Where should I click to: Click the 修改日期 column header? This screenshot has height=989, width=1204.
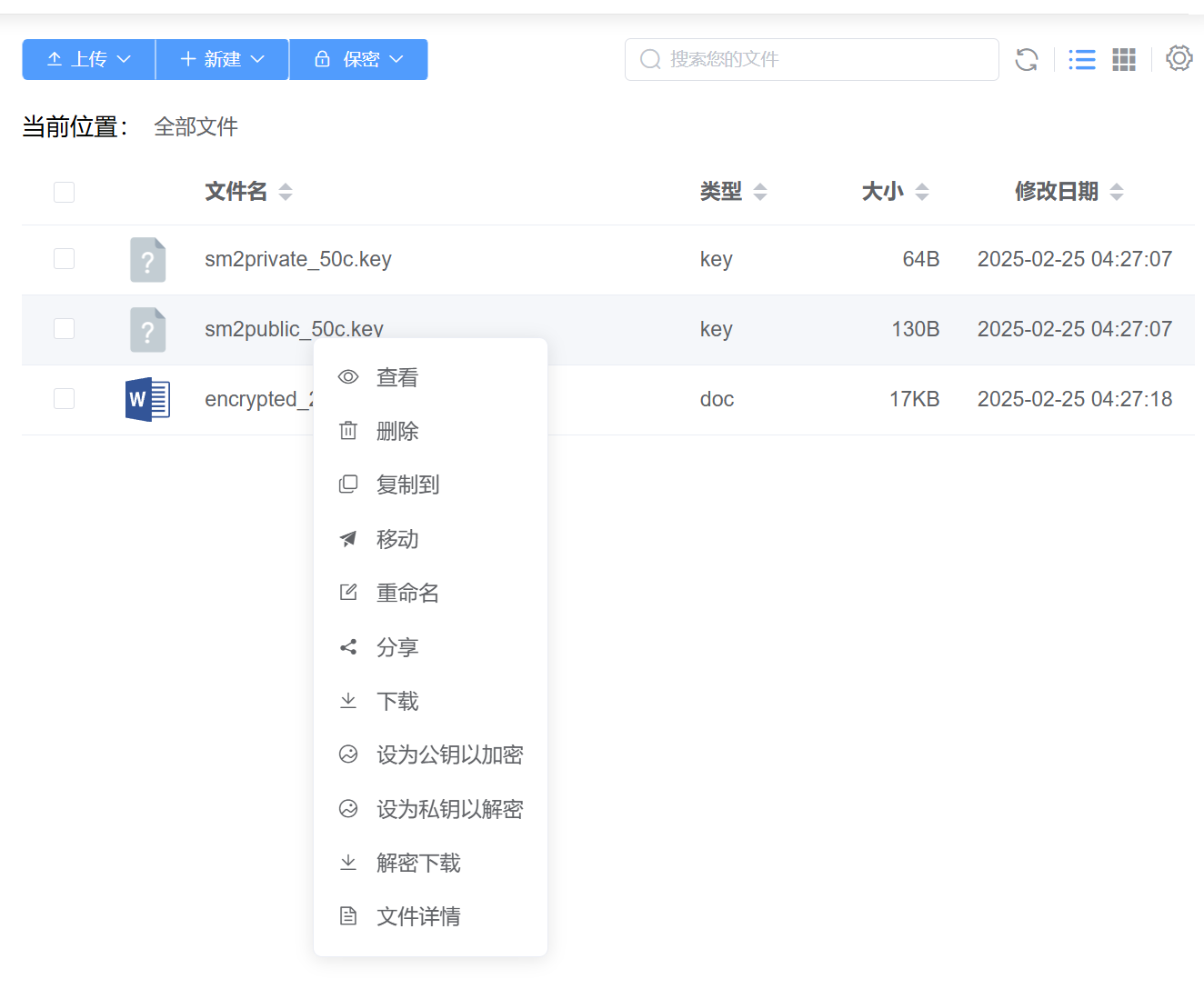click(x=1057, y=192)
